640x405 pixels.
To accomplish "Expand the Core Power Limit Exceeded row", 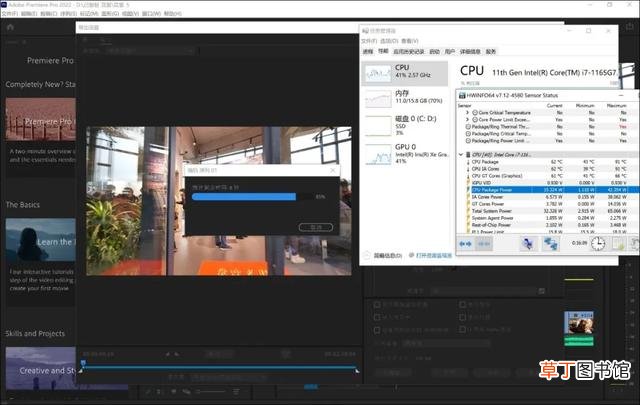I will tap(467, 120).
